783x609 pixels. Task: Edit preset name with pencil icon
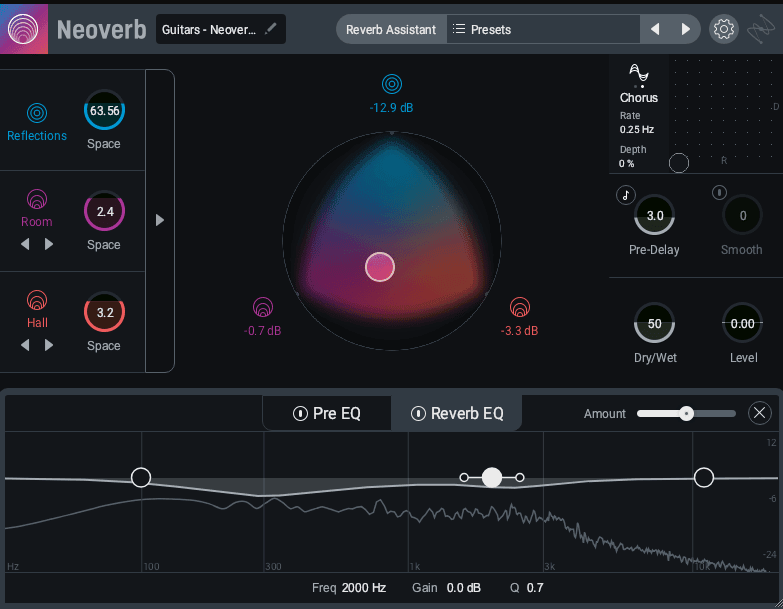271,28
